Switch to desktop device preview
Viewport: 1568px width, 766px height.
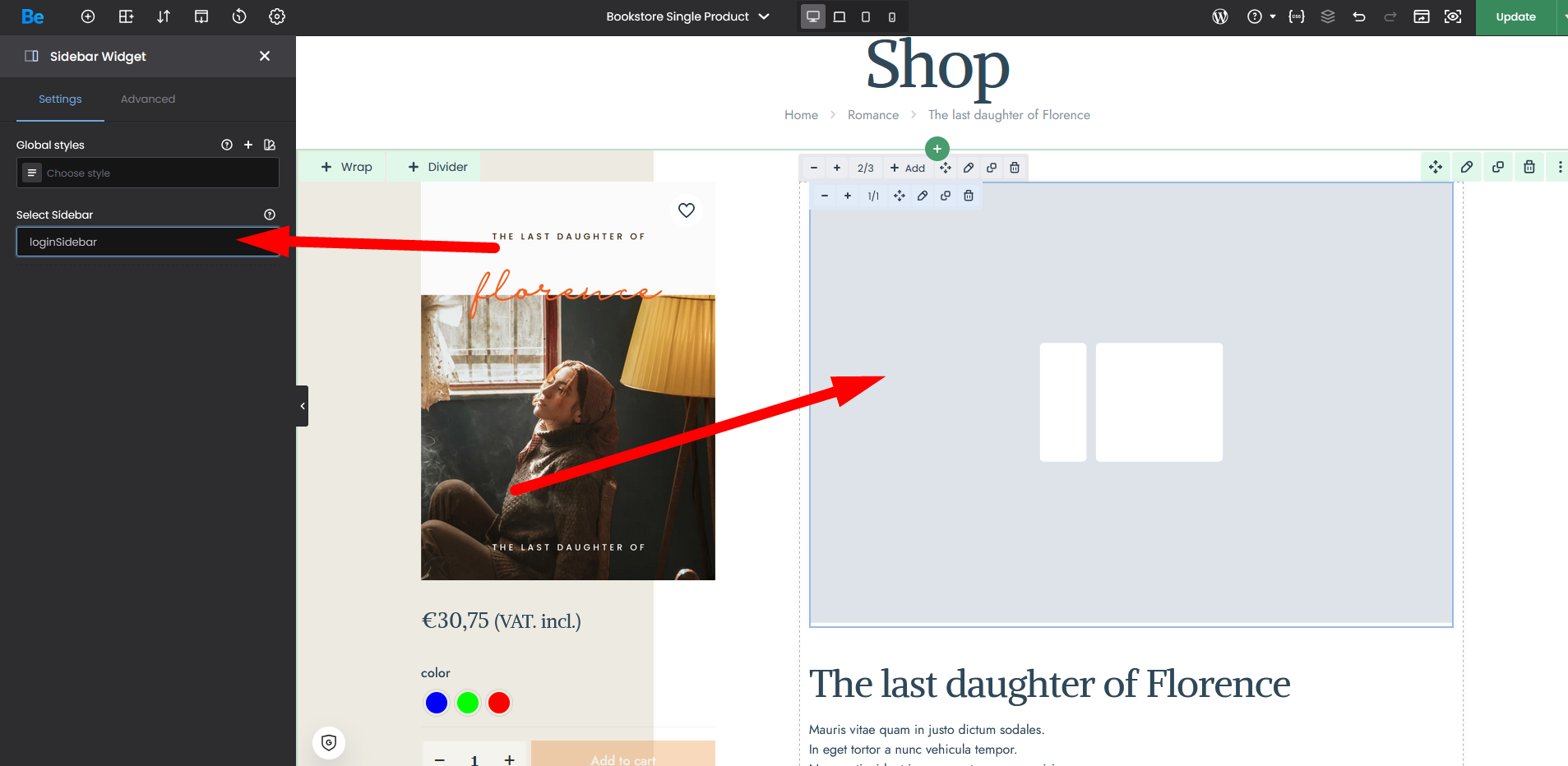813,16
